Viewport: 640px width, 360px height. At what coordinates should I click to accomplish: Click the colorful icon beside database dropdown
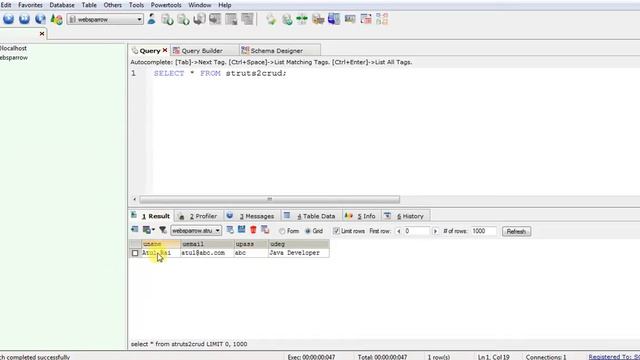(56, 19)
